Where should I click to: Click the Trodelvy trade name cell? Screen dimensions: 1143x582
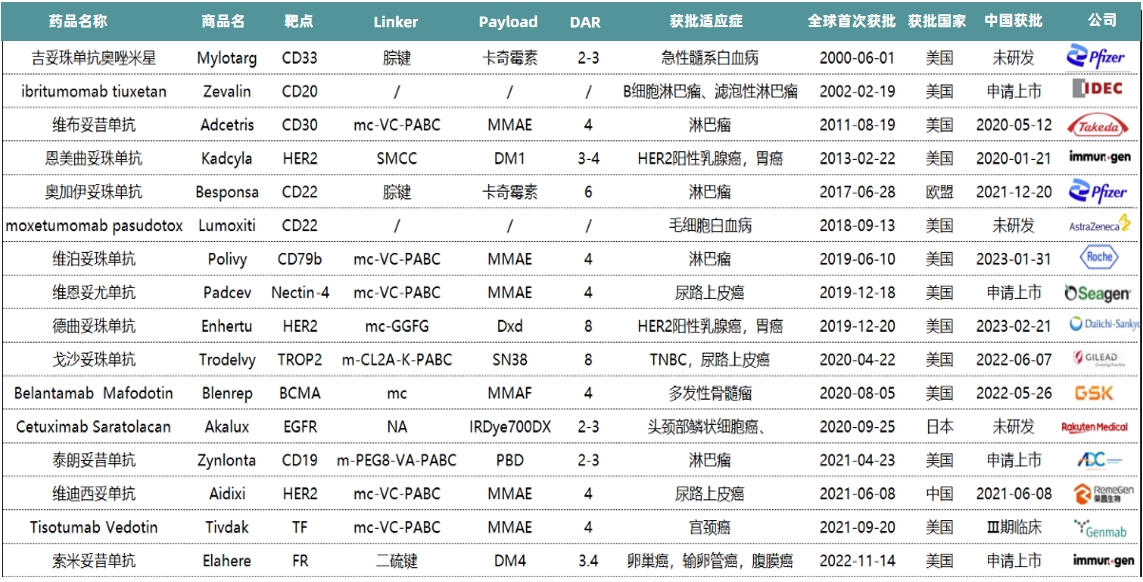(x=226, y=359)
